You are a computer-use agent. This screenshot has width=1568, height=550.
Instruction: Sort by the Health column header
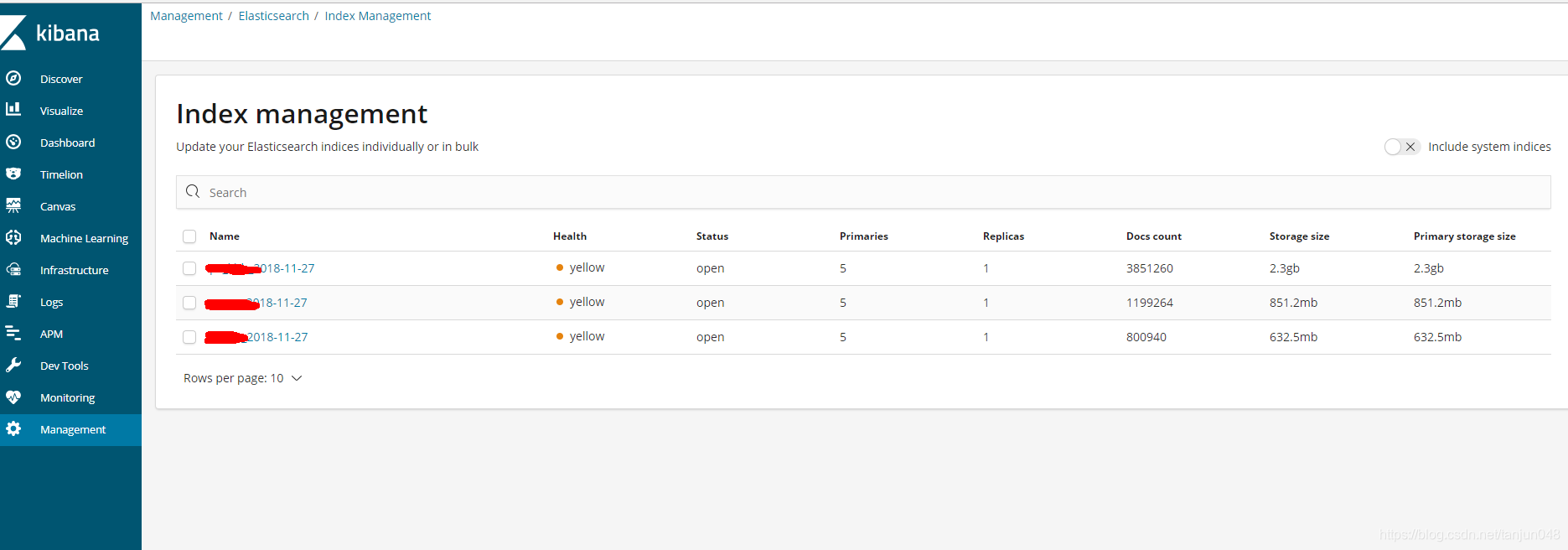point(570,236)
